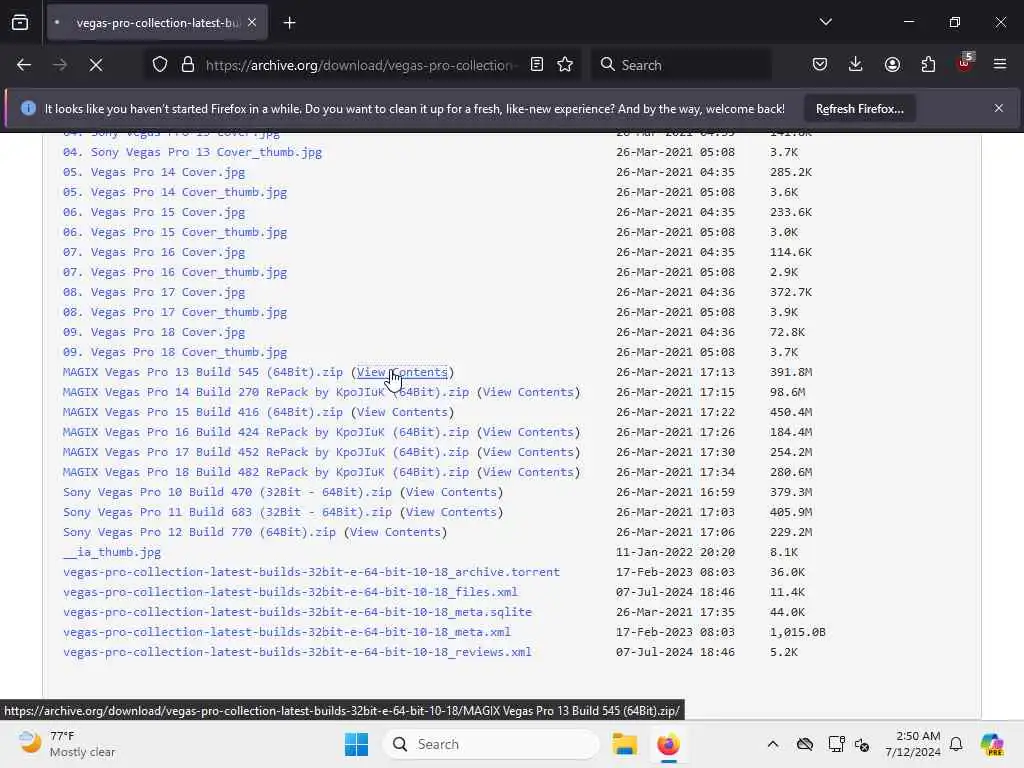Launch Copilot preview from the taskbar

(992, 744)
